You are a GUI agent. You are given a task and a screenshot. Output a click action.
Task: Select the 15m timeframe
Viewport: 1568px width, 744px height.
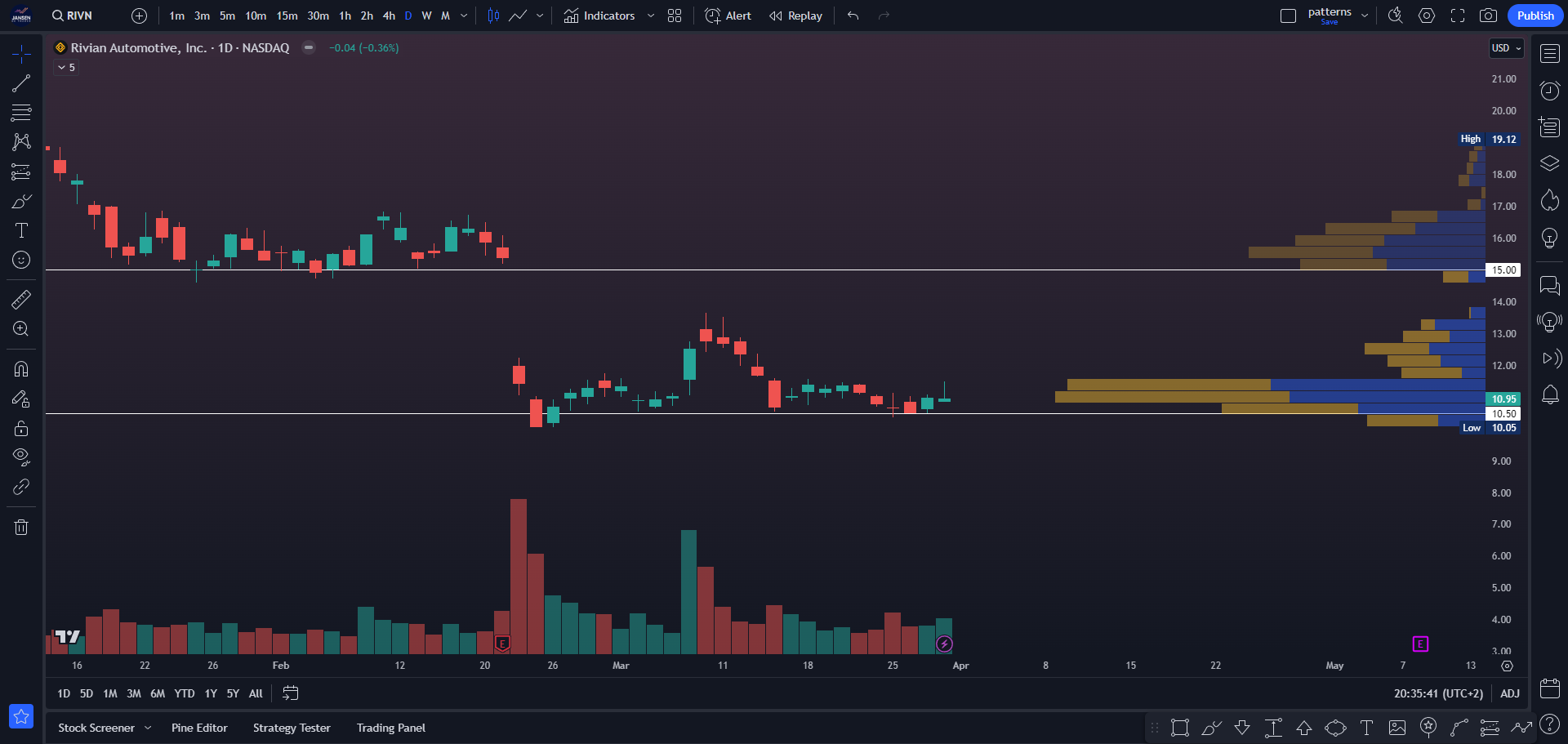pyautogui.click(x=287, y=16)
